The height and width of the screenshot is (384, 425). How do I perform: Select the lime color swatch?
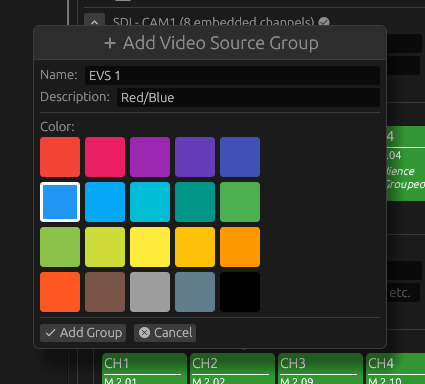[105, 247]
